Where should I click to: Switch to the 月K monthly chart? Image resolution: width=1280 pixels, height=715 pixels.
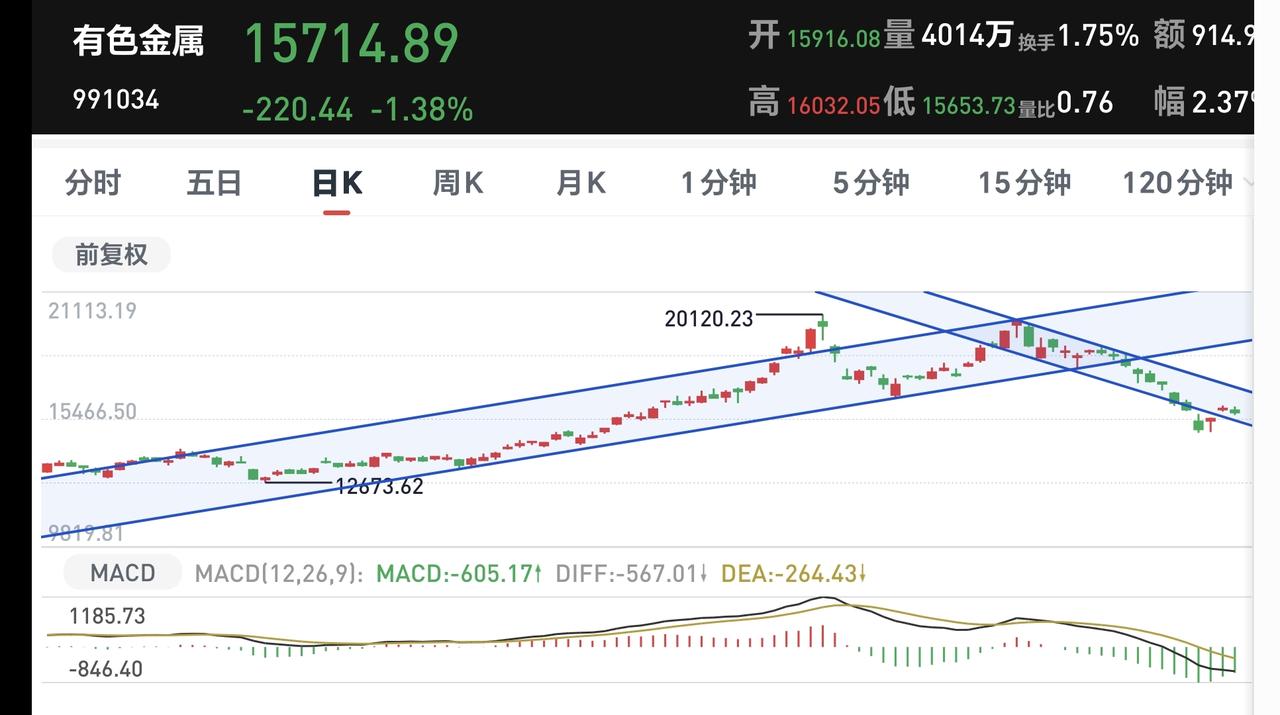[581, 183]
